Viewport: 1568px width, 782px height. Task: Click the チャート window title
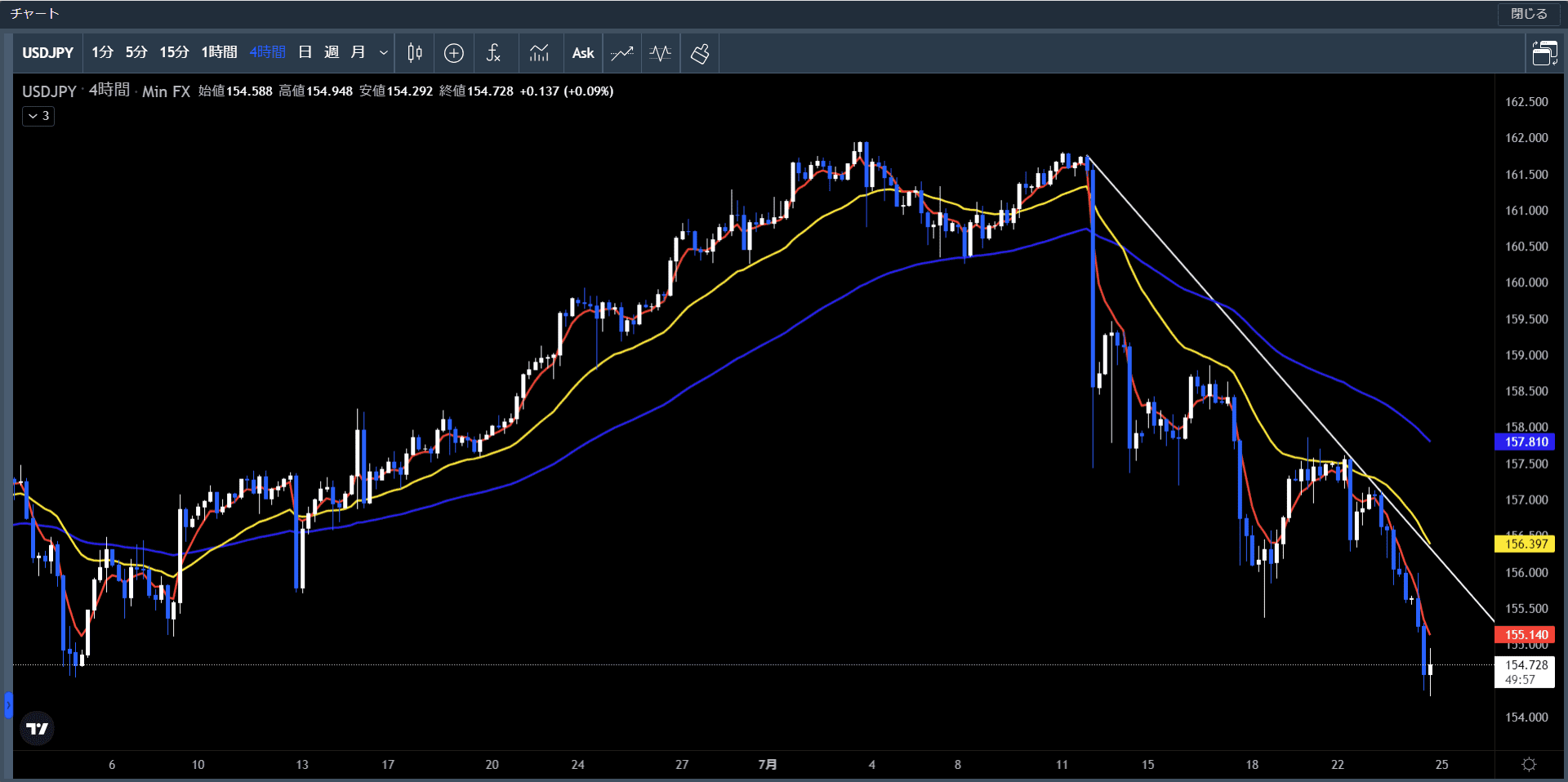(x=35, y=14)
